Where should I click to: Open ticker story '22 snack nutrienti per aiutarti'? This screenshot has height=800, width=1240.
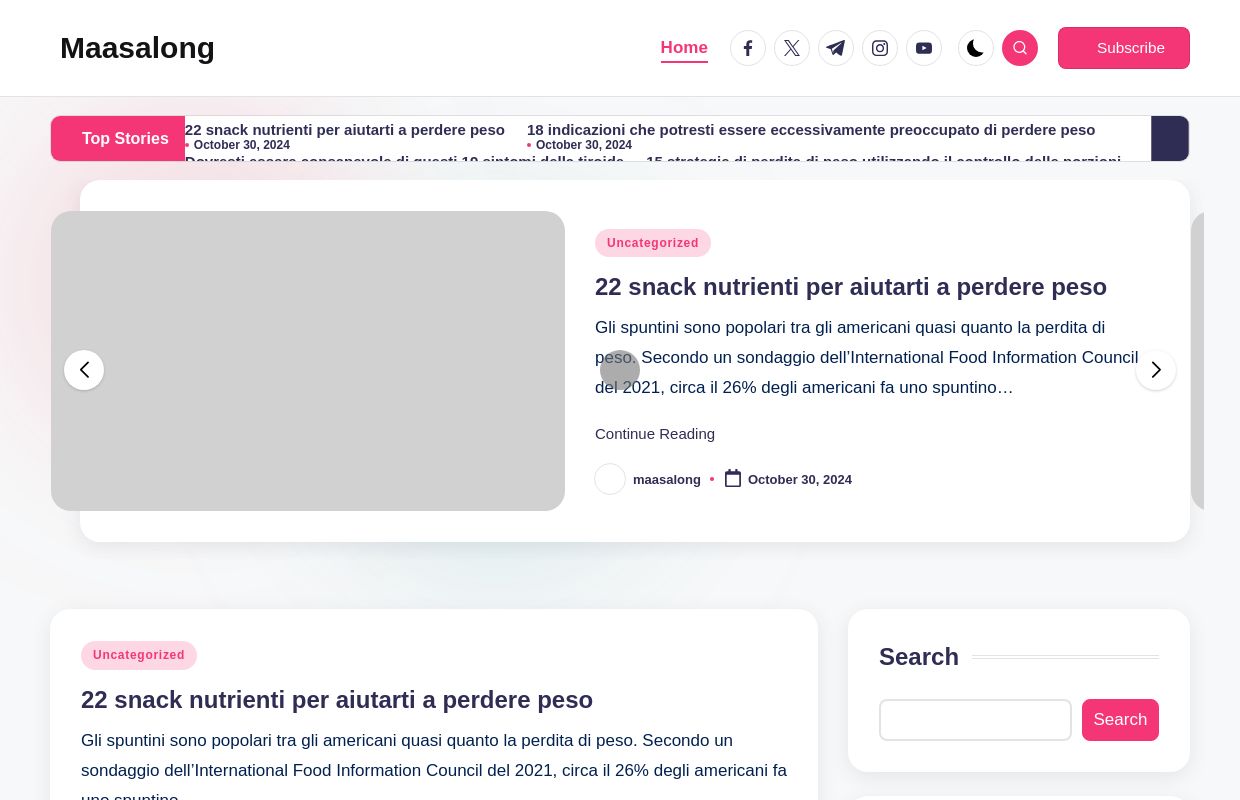[345, 130]
